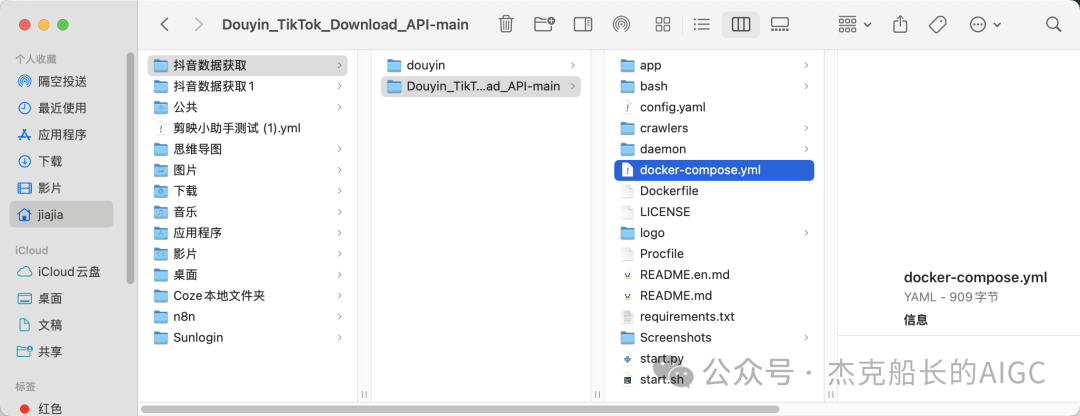Expand chevron of 公共 folder

[x=340, y=107]
